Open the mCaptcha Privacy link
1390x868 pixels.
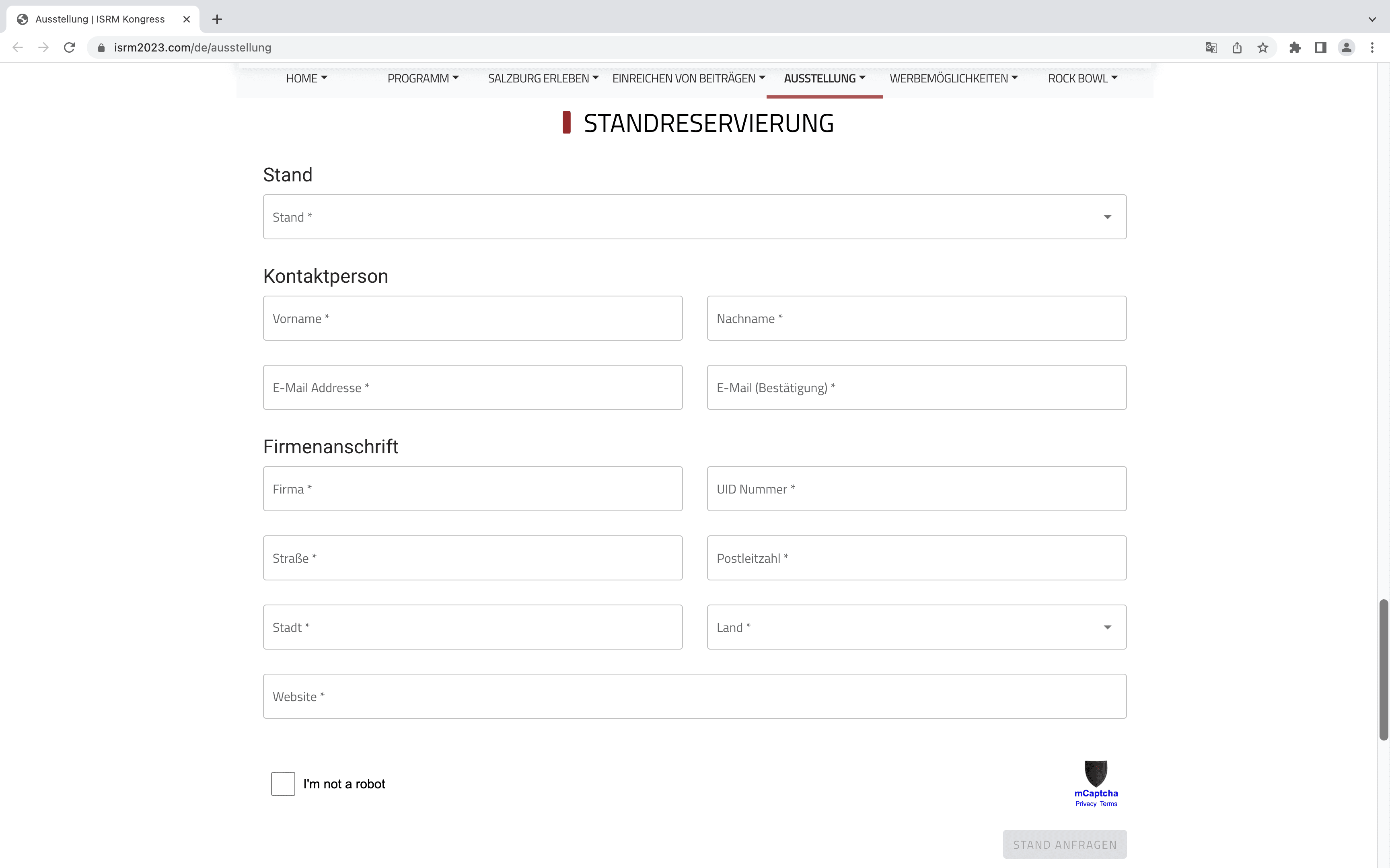[1085, 804]
